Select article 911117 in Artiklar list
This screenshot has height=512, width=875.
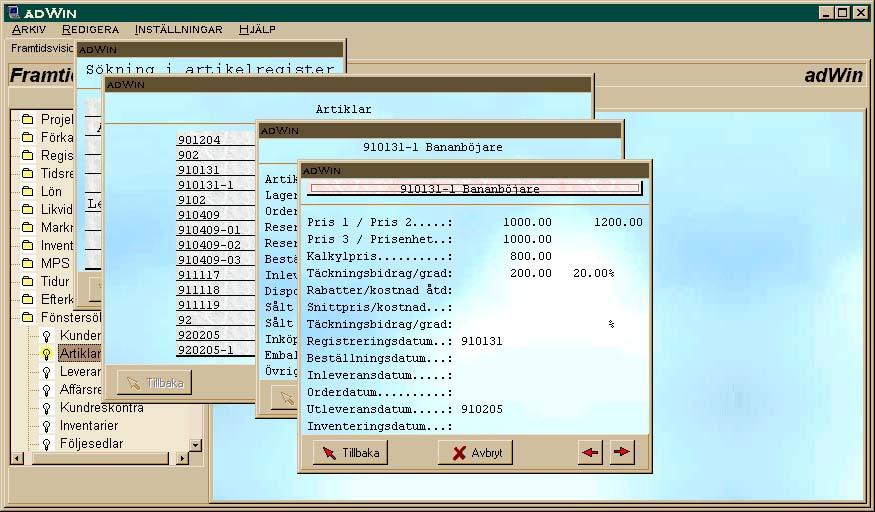(215, 275)
